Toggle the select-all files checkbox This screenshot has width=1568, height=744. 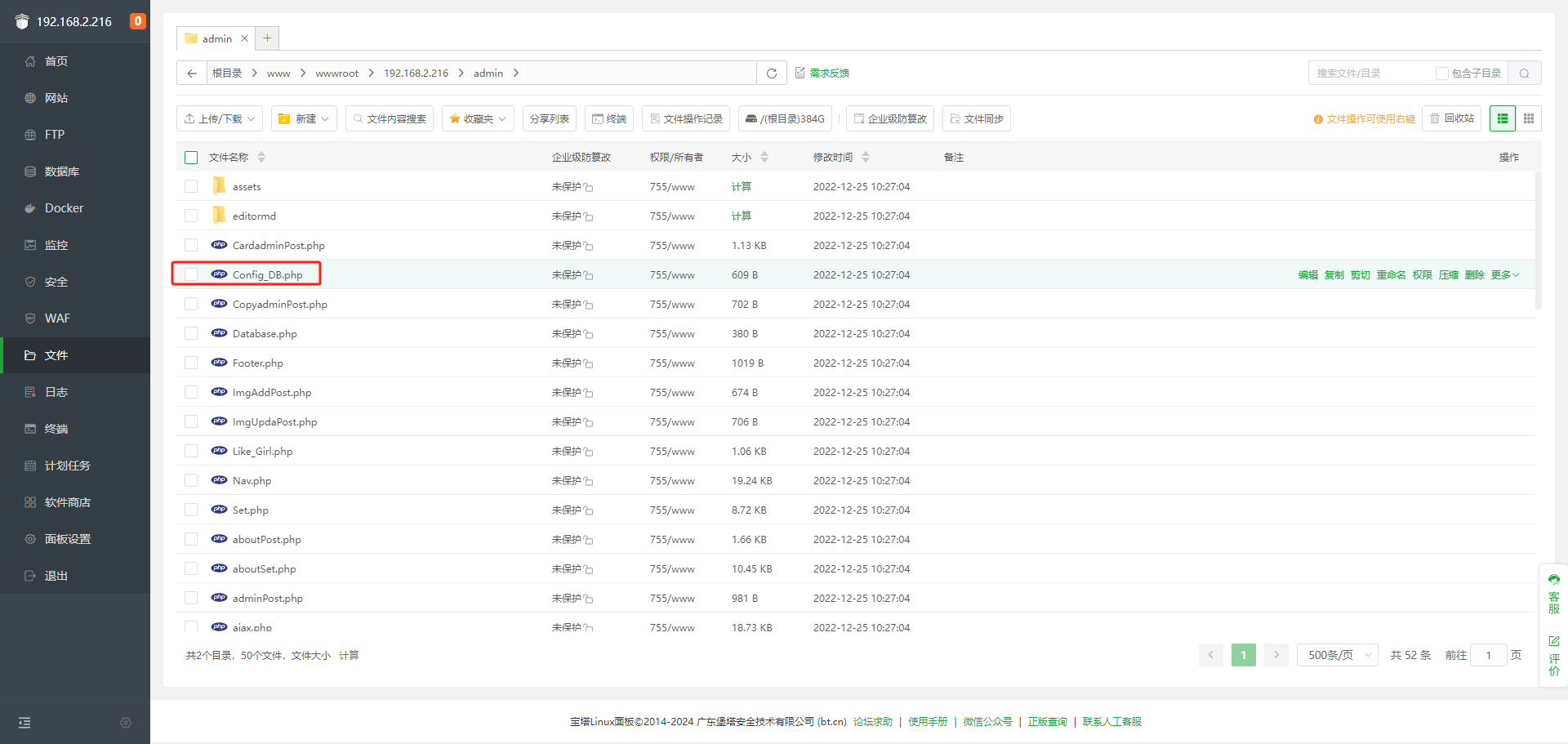pyautogui.click(x=191, y=157)
